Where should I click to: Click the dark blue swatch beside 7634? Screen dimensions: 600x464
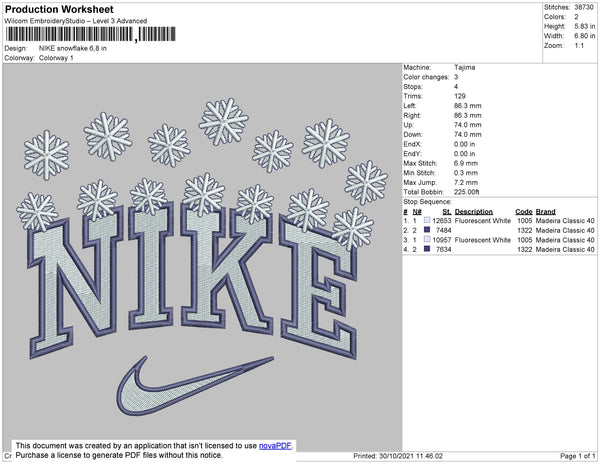click(x=427, y=249)
